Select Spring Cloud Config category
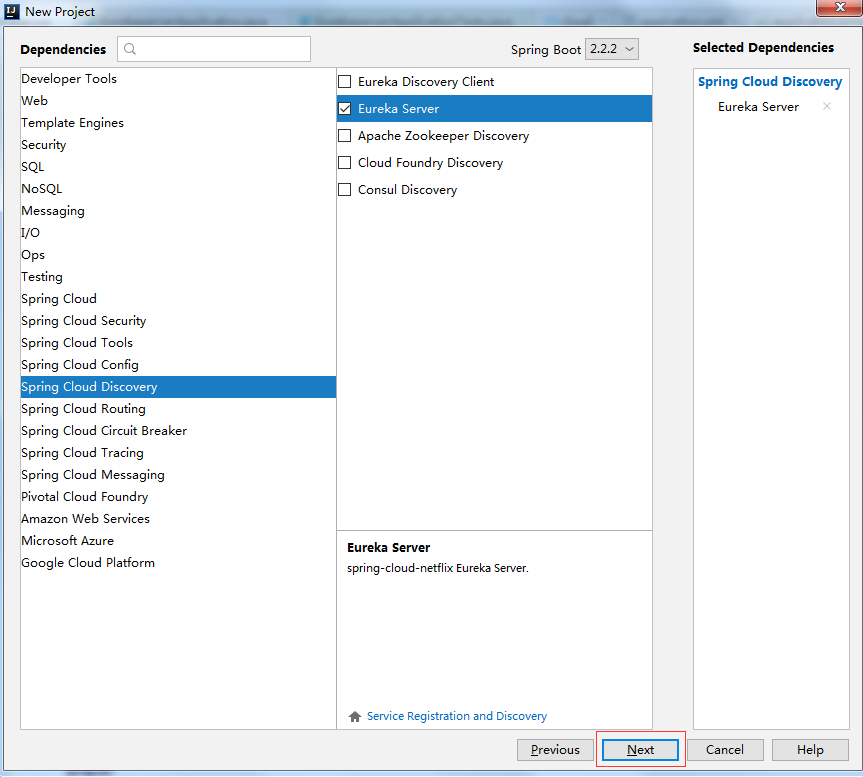This screenshot has height=777, width=863. click(178, 365)
